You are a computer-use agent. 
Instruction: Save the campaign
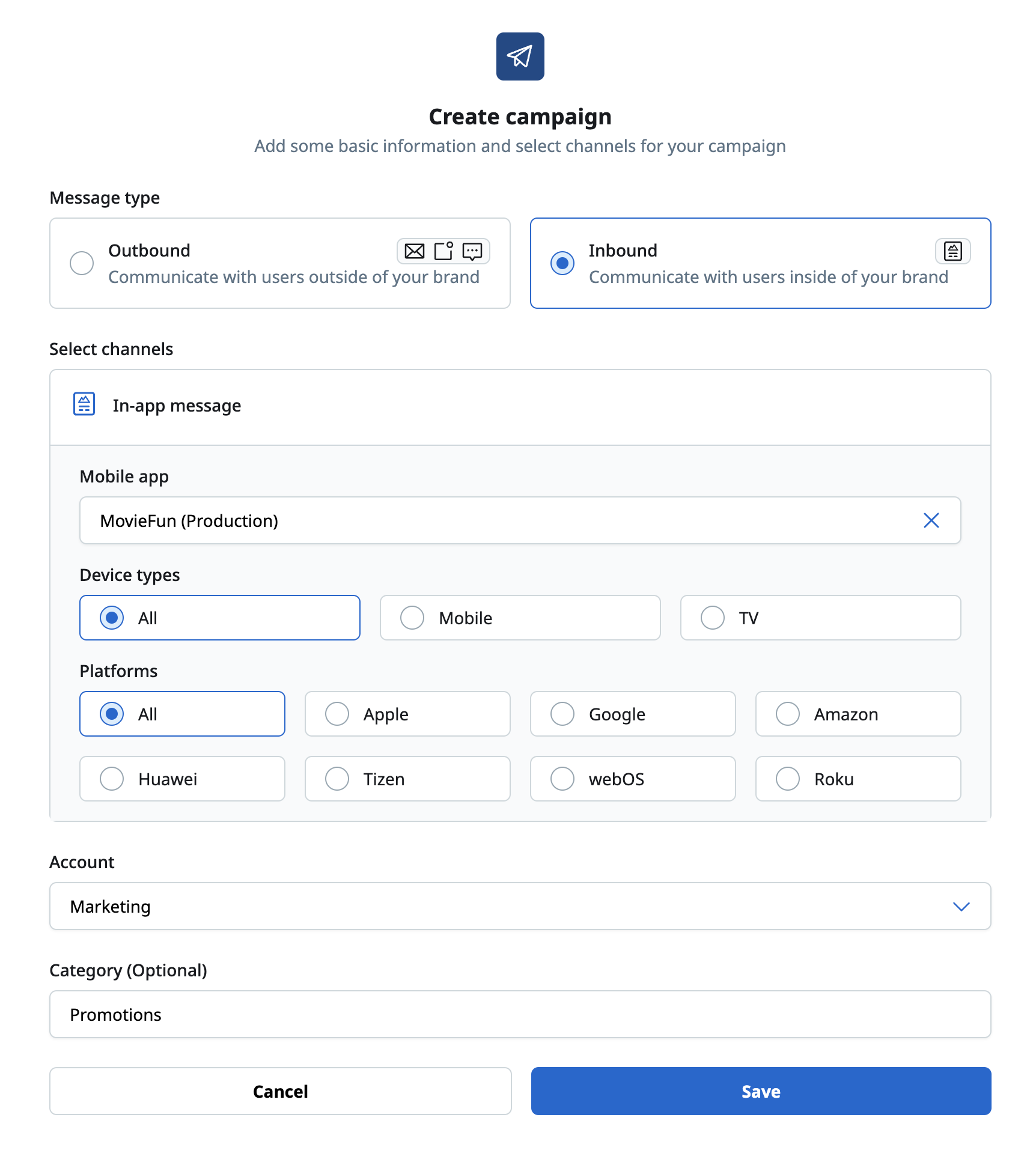761,1091
